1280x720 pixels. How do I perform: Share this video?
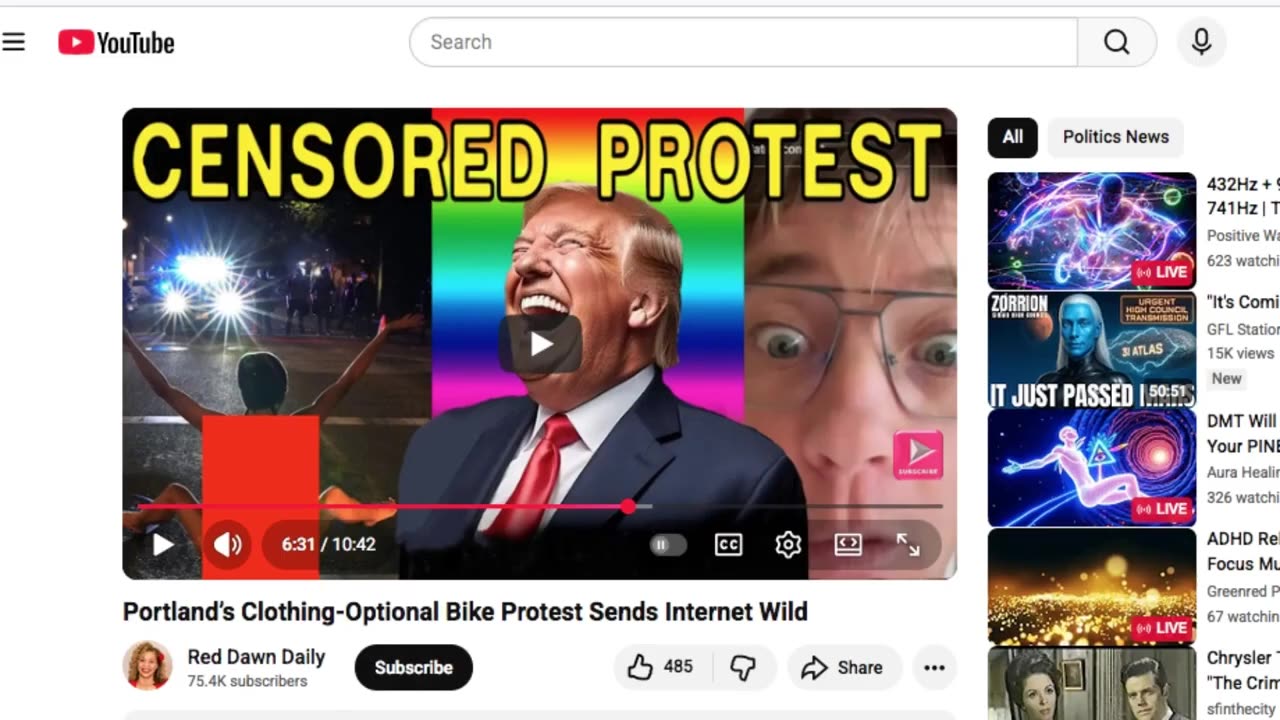point(843,667)
